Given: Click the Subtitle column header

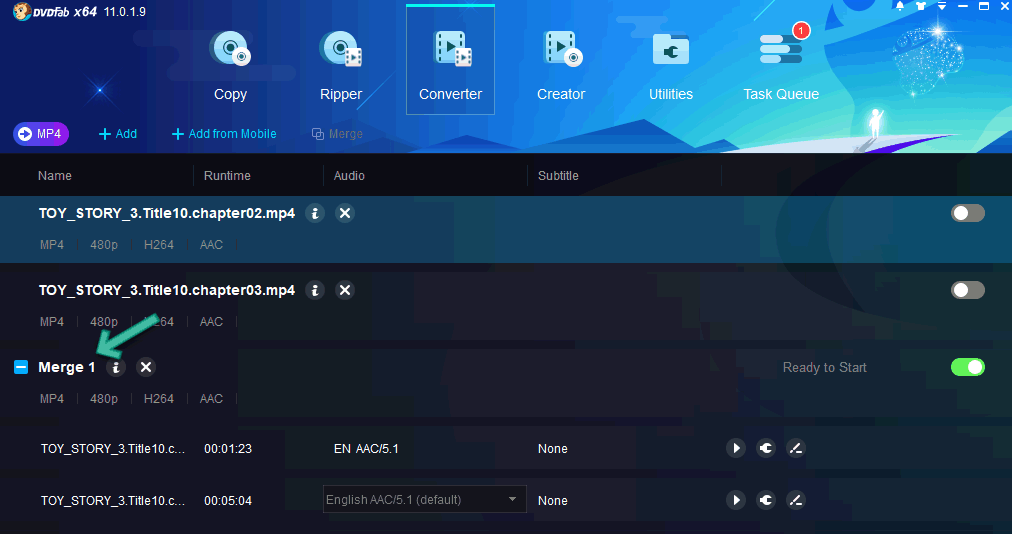Looking at the screenshot, I should pyautogui.click(x=558, y=176).
